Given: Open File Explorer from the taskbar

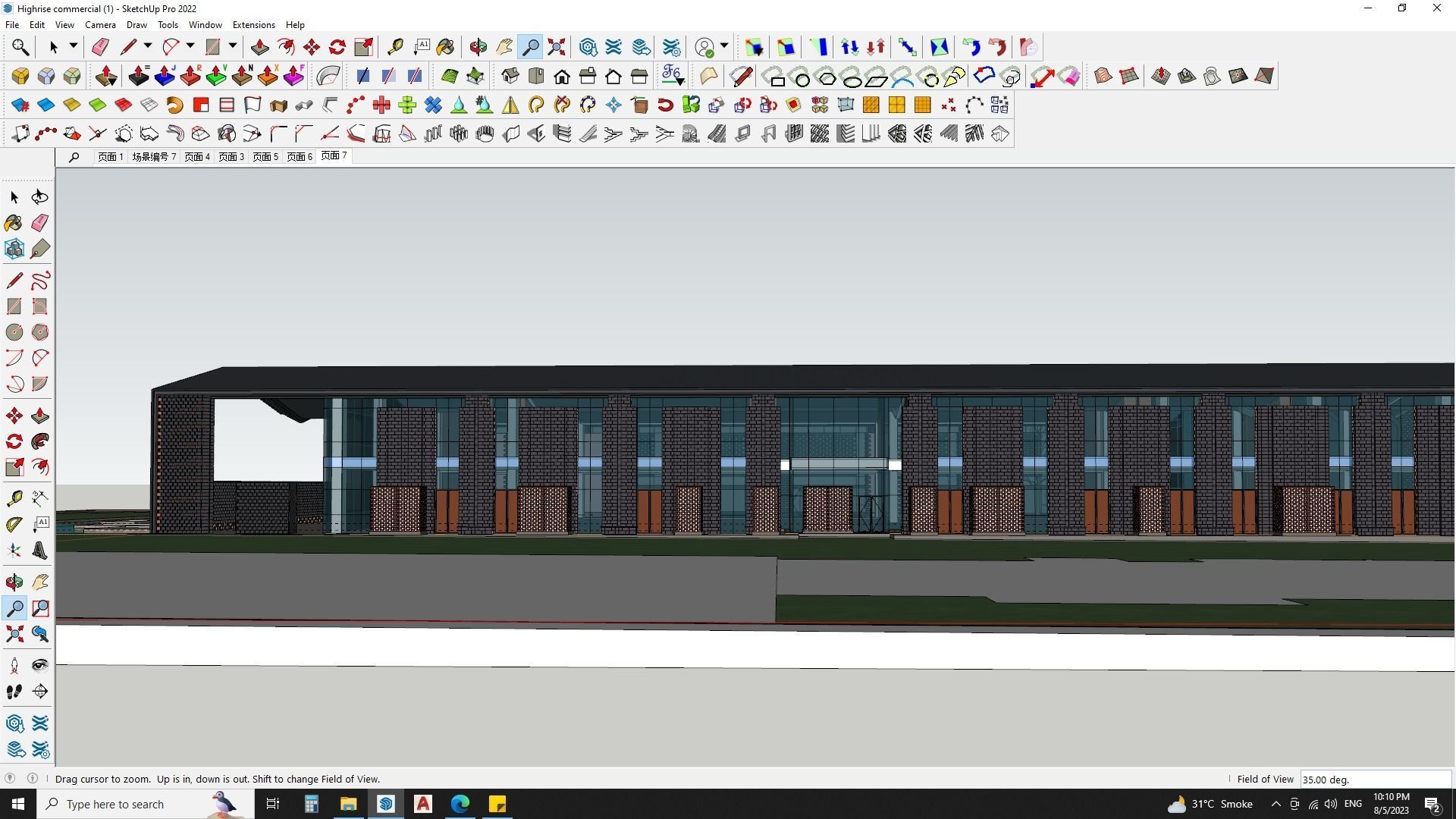Looking at the screenshot, I should [348, 804].
